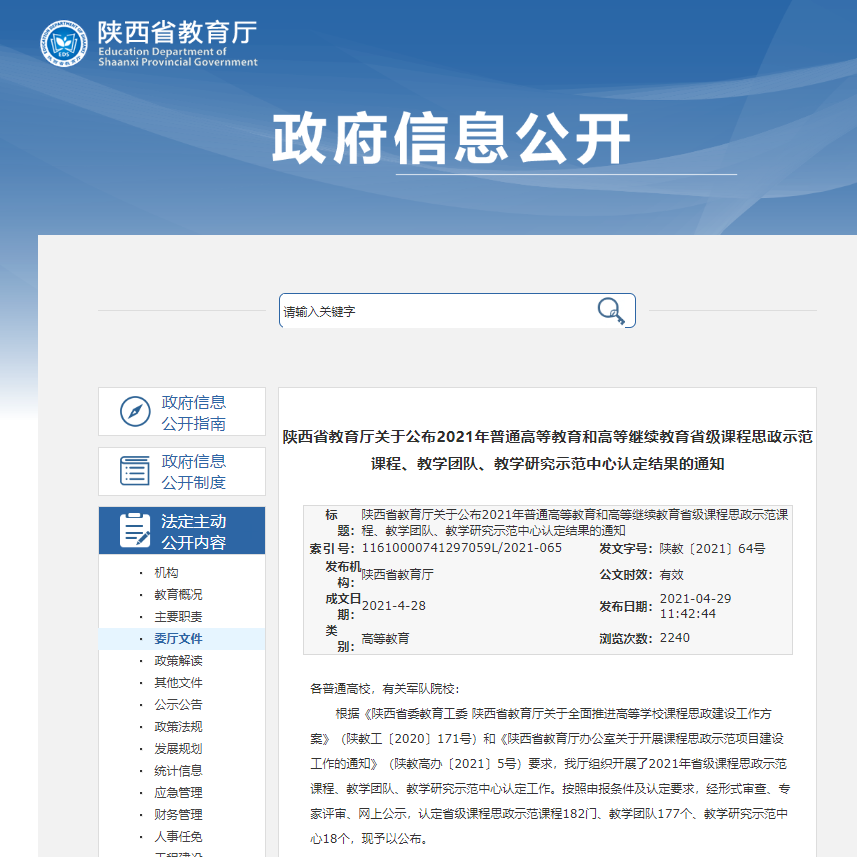Click the clipboard icon for 法定主动公开内容

tap(135, 531)
